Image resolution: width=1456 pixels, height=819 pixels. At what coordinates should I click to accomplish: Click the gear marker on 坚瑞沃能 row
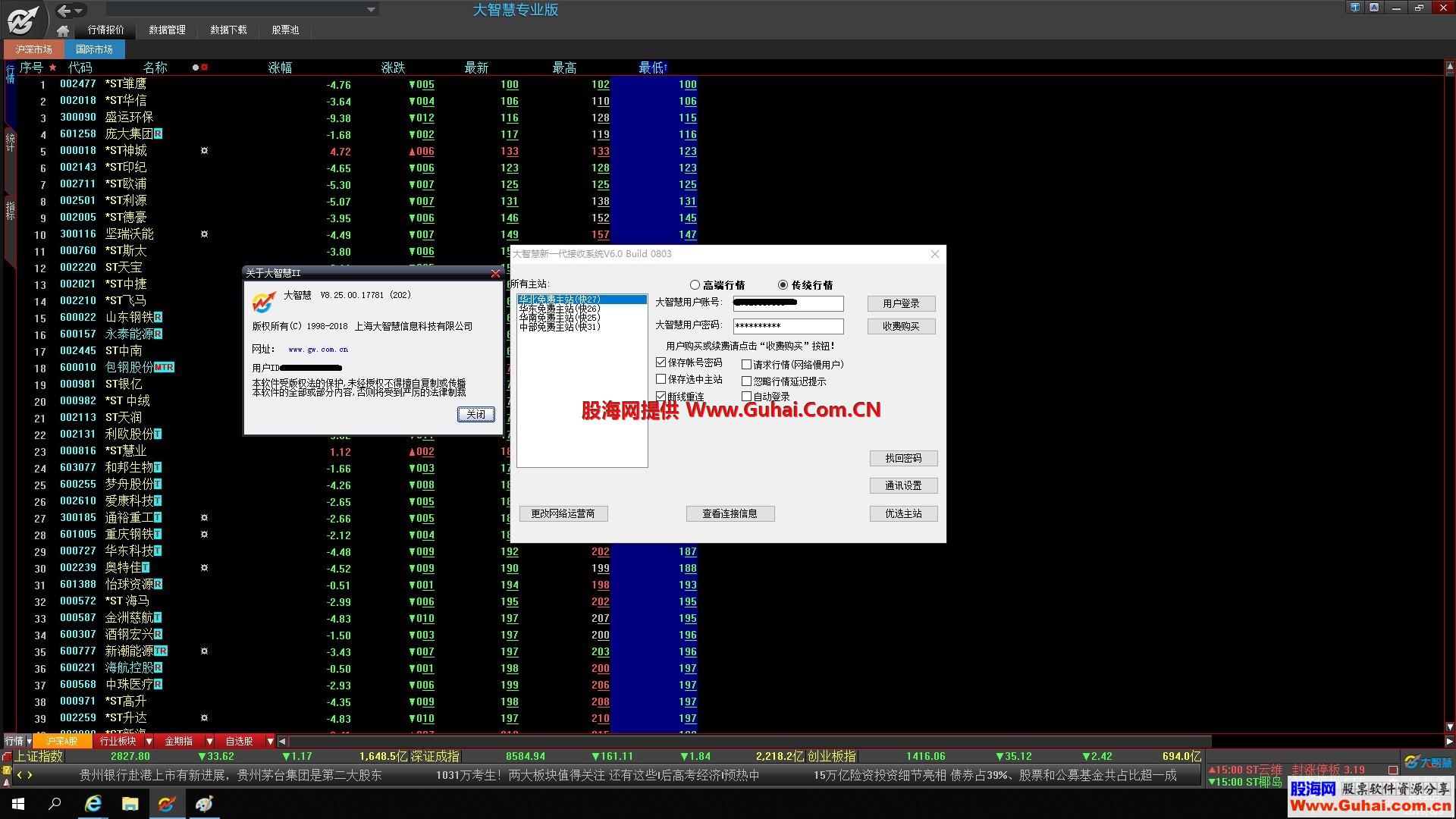[x=204, y=234]
